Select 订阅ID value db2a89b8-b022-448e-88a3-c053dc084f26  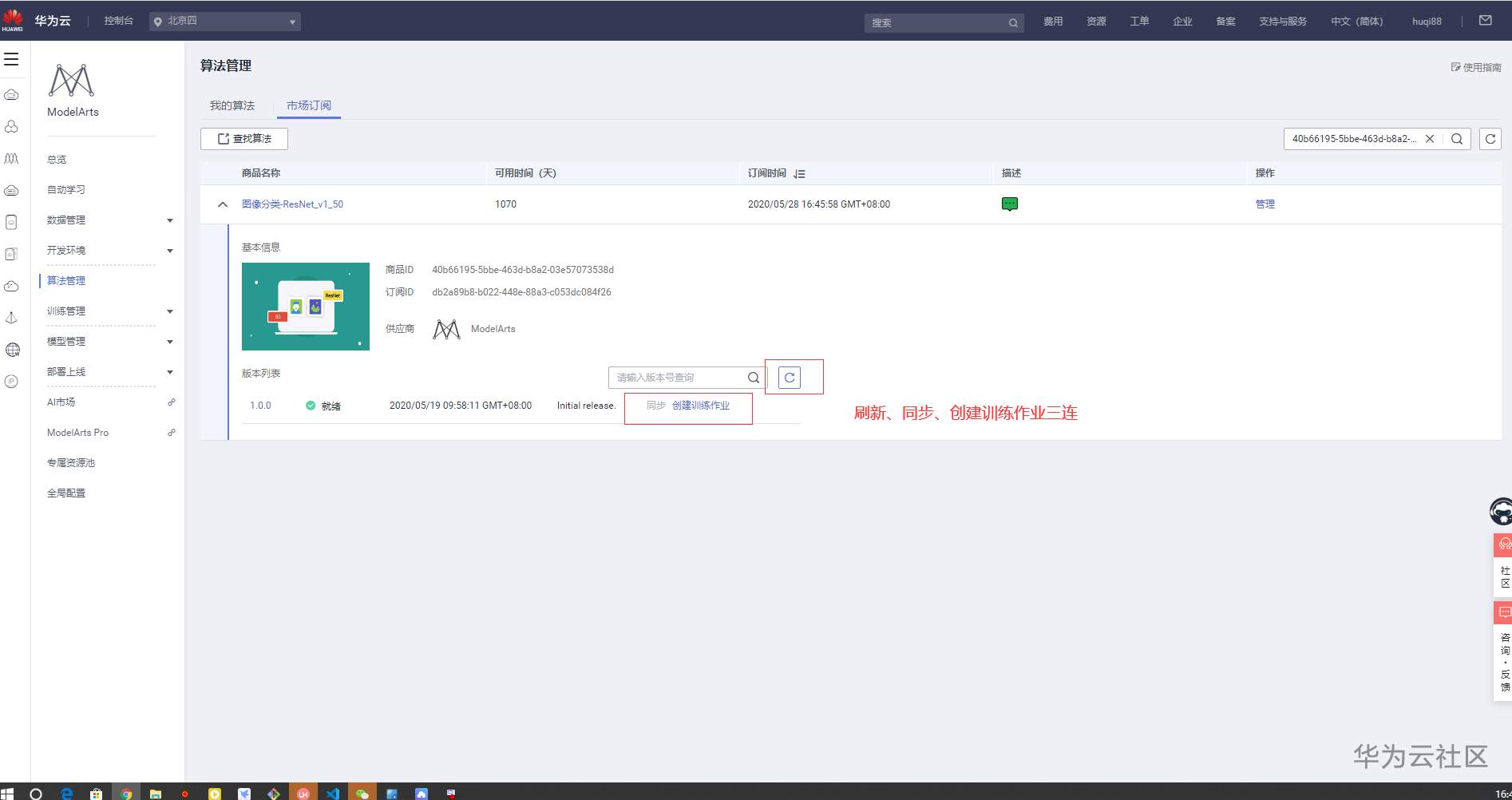521,292
